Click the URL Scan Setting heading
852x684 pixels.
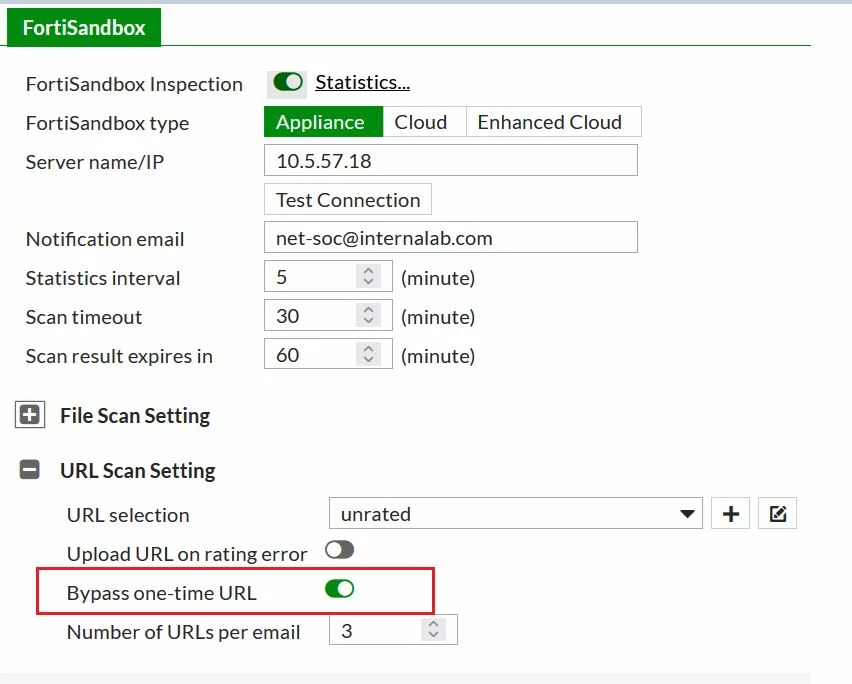point(137,470)
